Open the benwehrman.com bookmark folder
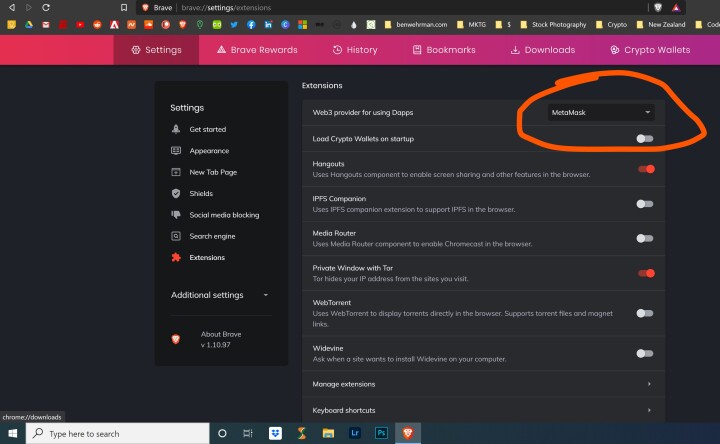 [416, 24]
